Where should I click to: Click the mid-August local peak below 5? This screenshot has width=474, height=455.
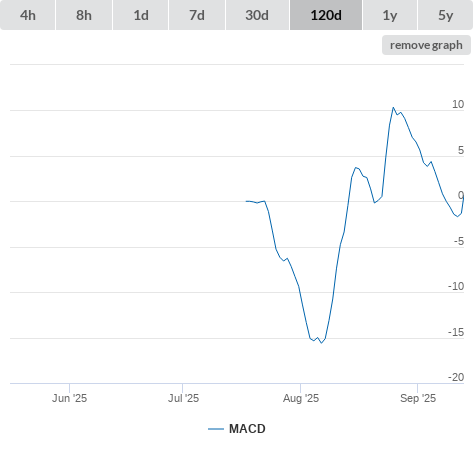pos(356,167)
